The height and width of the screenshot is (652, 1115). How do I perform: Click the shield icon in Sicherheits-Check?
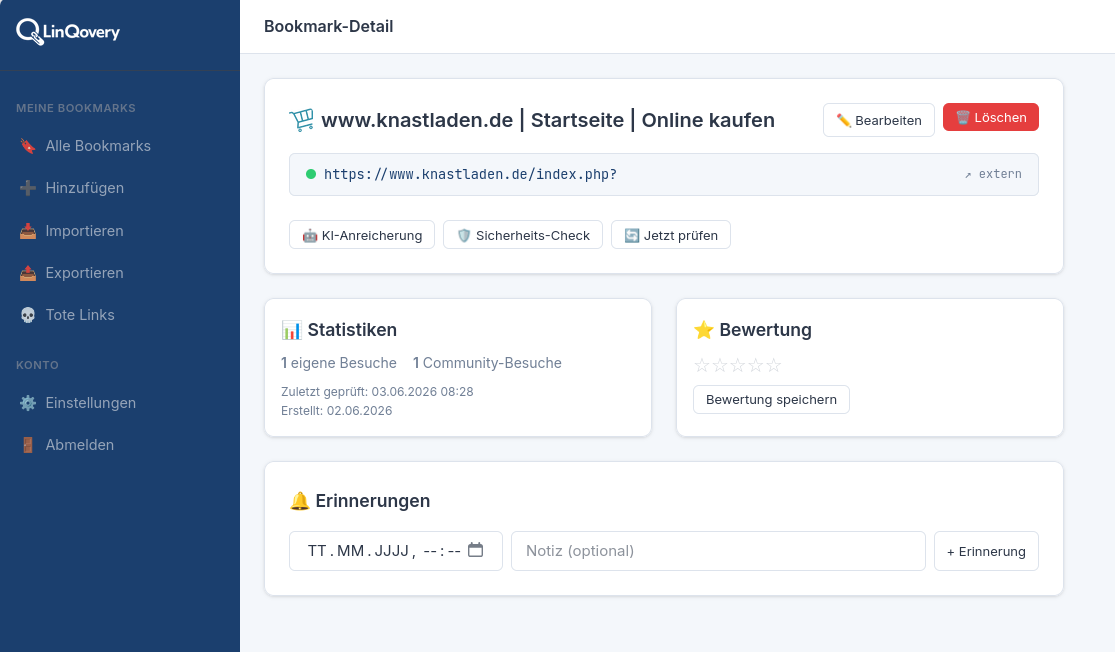pyautogui.click(x=464, y=235)
